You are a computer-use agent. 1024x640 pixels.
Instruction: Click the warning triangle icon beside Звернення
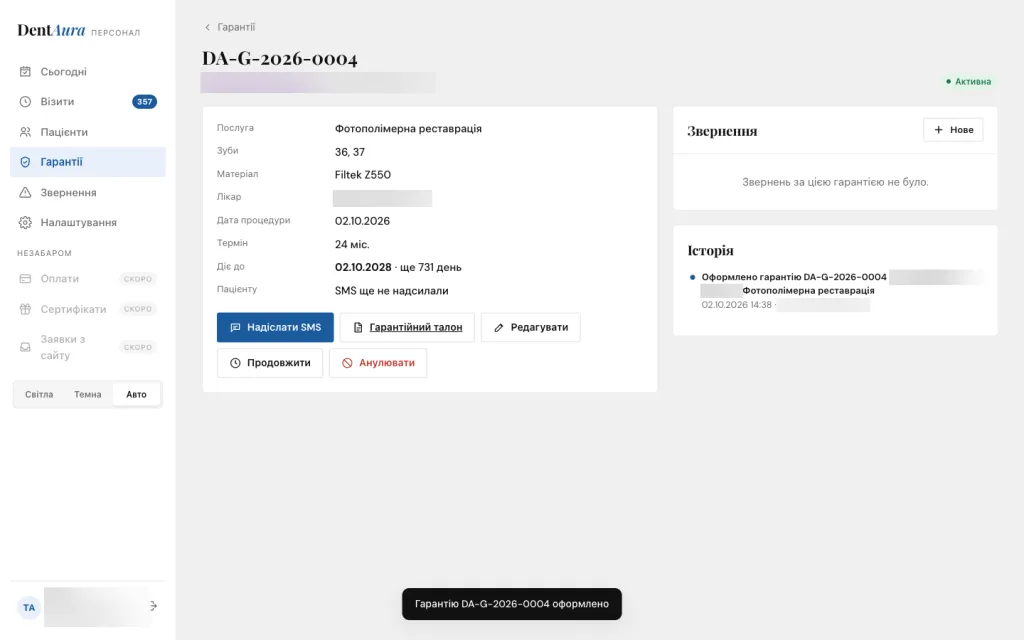(25, 192)
